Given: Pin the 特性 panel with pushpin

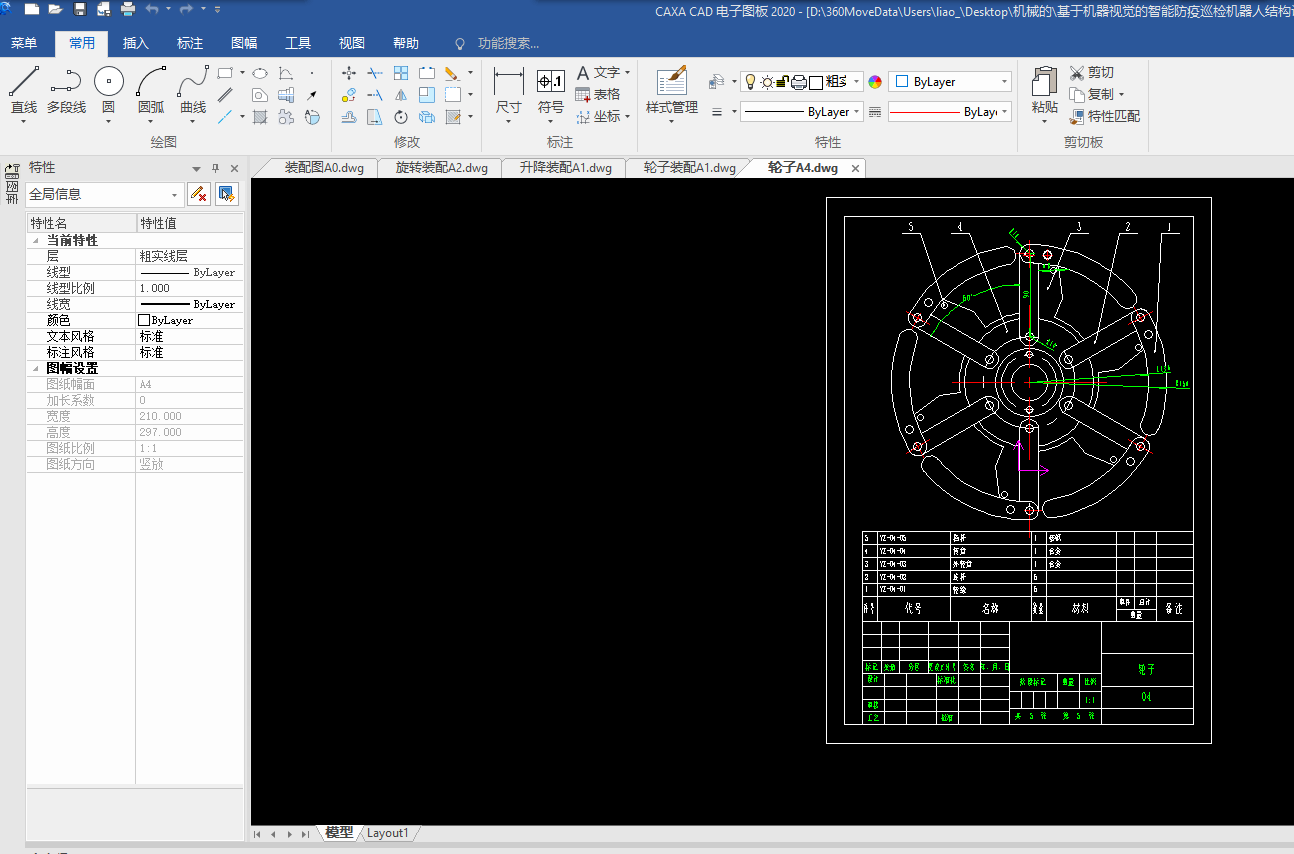Looking at the screenshot, I should pyautogui.click(x=215, y=168).
